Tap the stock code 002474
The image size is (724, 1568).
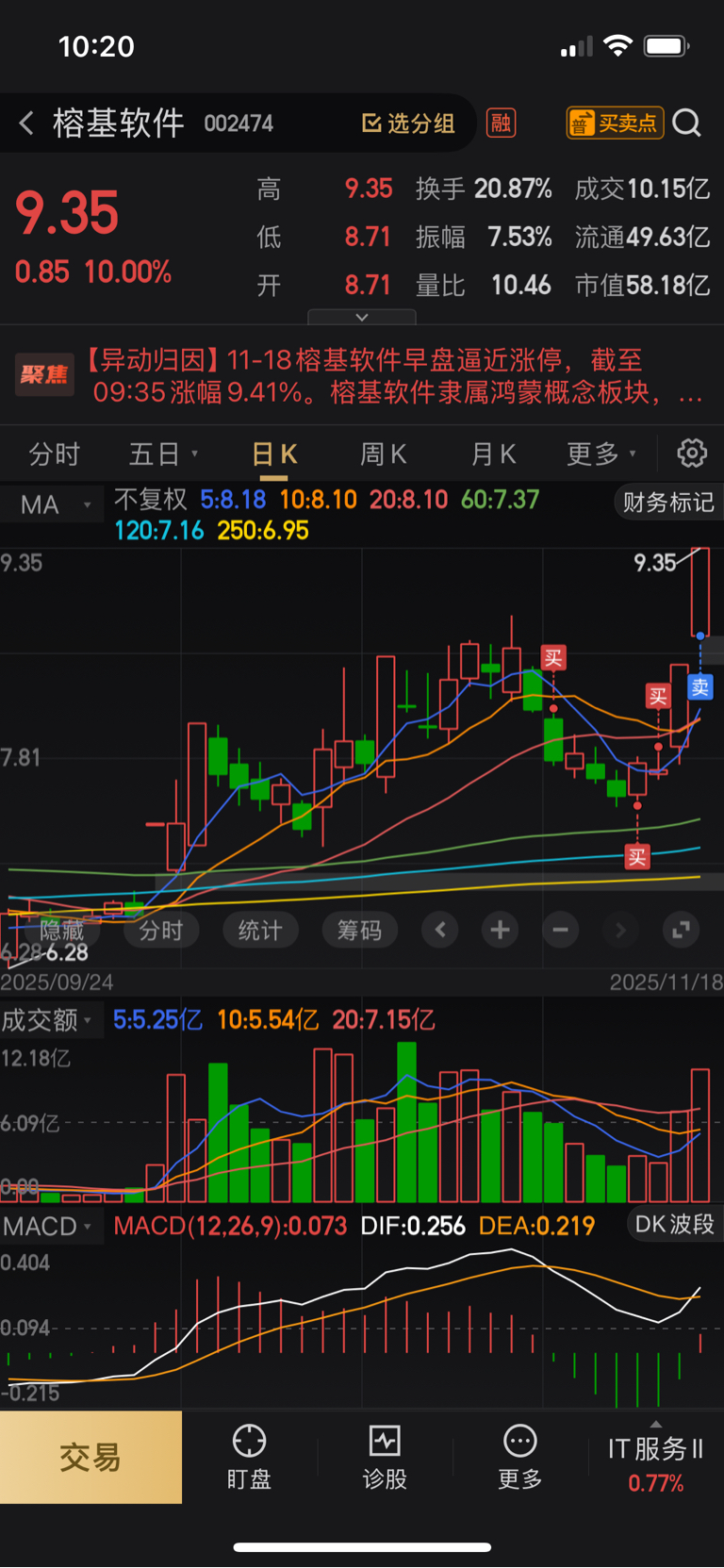pyautogui.click(x=239, y=124)
